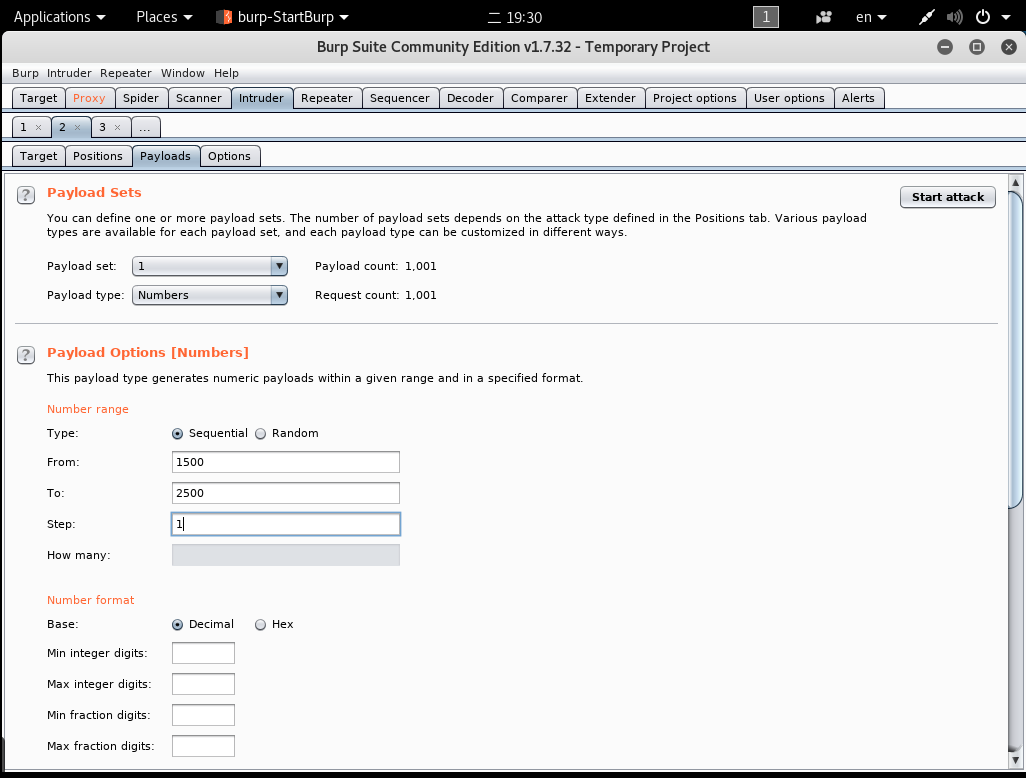Close Intruder attack tab 1
Viewport: 1026px width, 778px height.
point(38,128)
